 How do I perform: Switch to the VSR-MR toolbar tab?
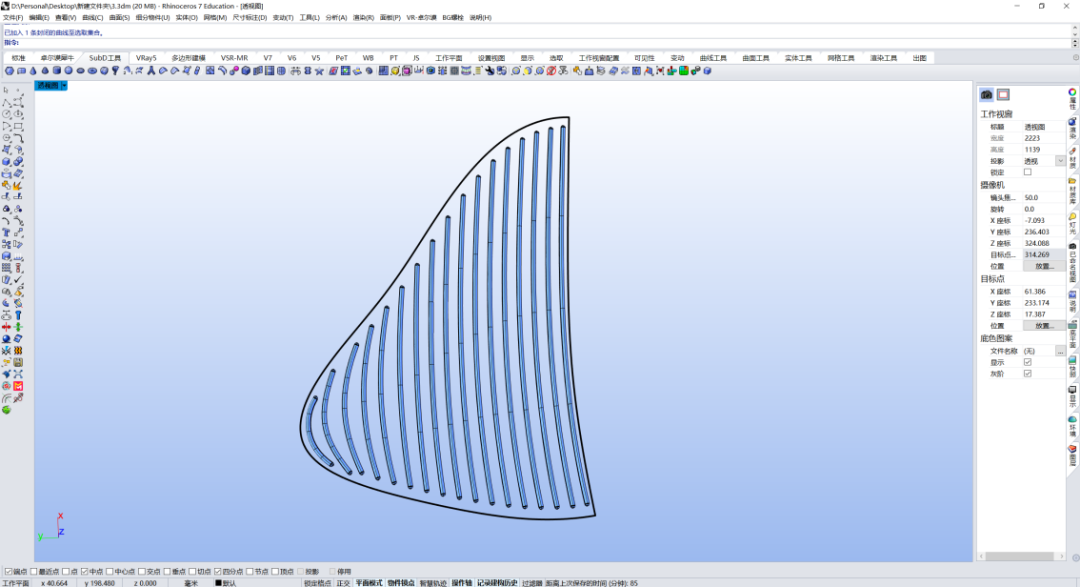click(x=234, y=58)
